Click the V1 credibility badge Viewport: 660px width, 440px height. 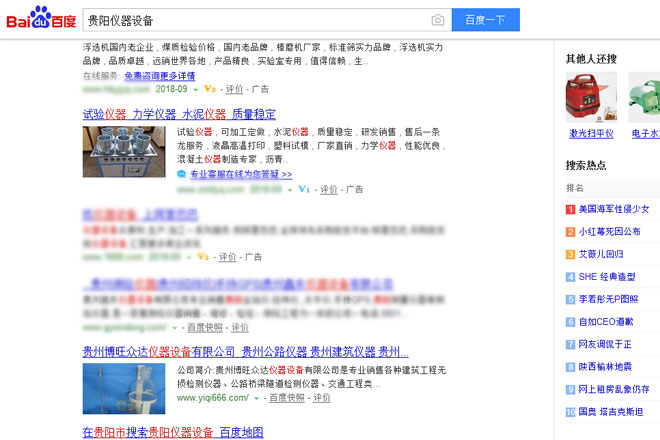click(x=304, y=189)
